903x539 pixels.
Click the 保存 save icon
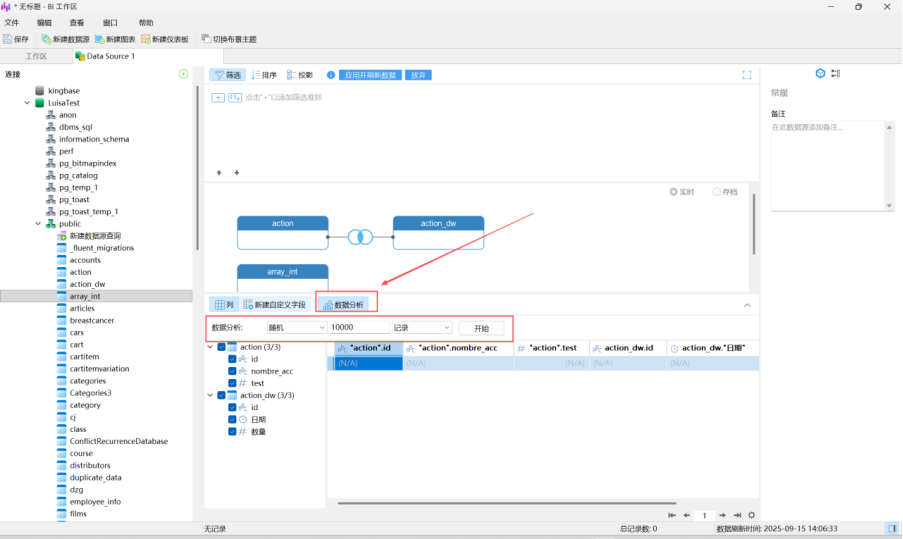[8, 39]
